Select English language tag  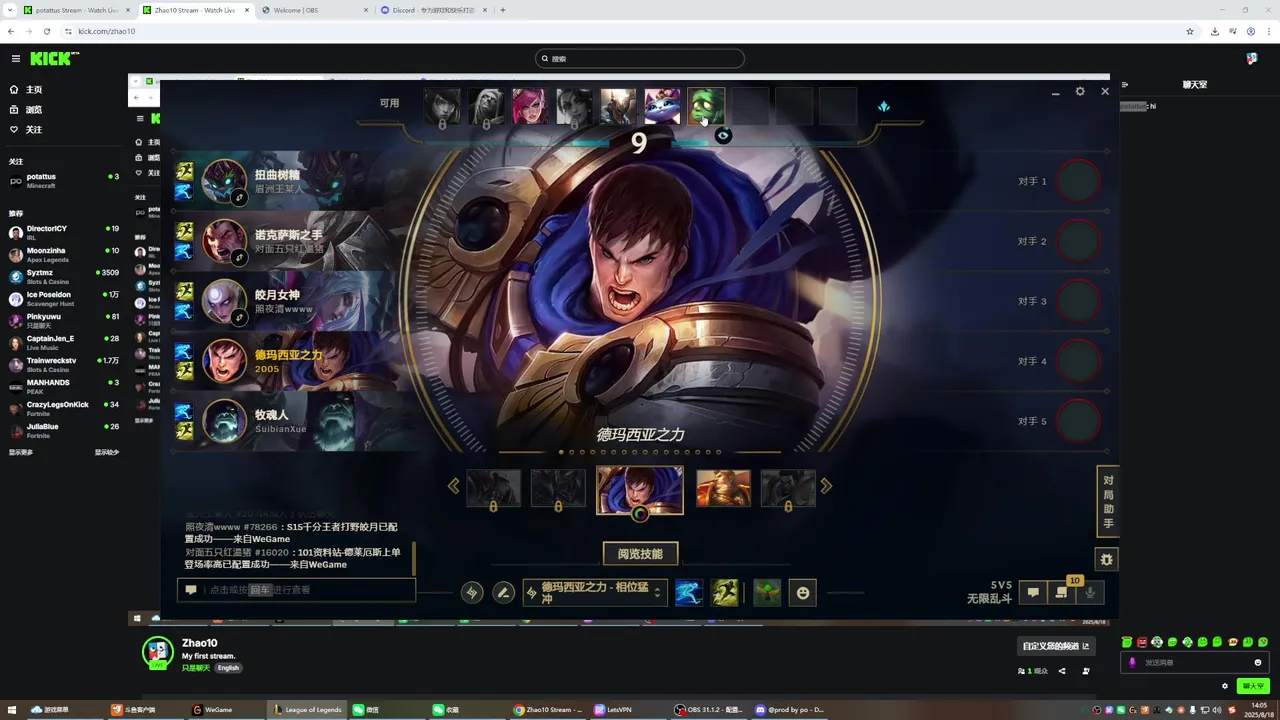[228, 668]
